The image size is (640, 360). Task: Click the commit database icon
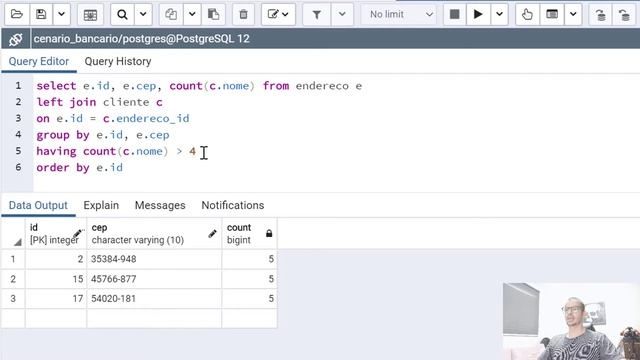(x=600, y=15)
